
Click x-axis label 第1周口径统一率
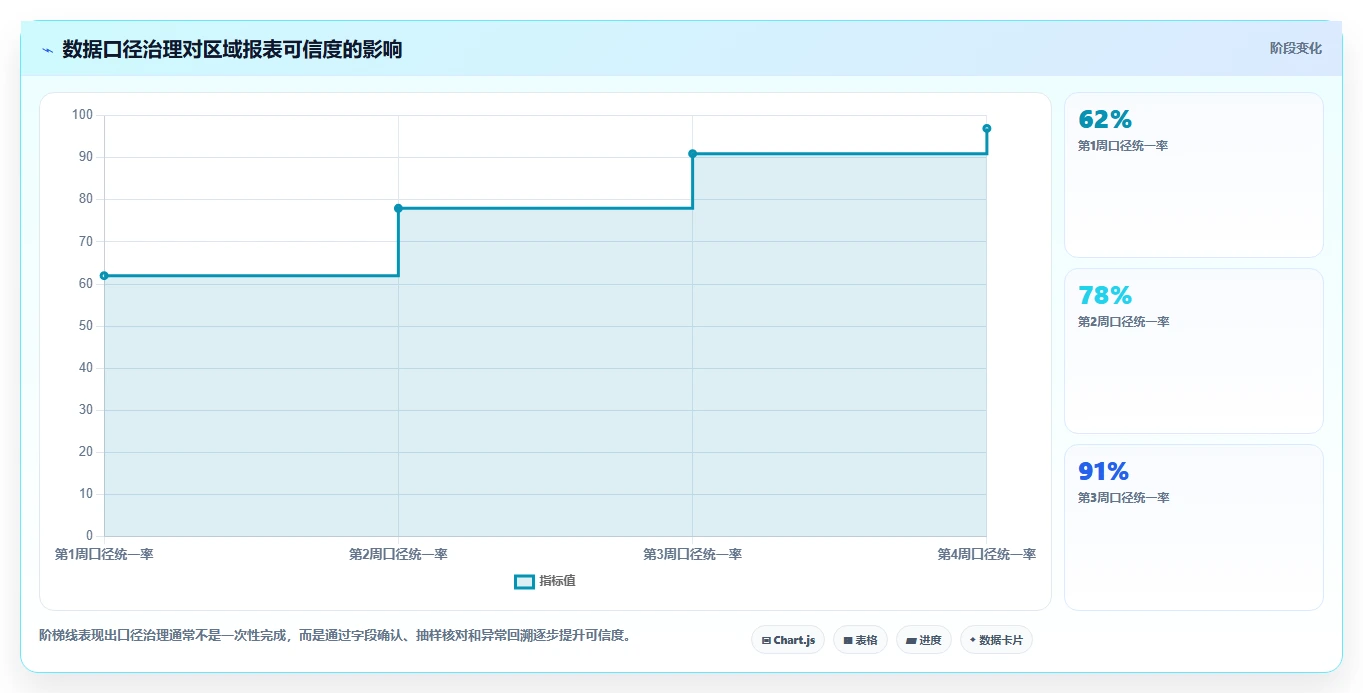click(x=104, y=554)
